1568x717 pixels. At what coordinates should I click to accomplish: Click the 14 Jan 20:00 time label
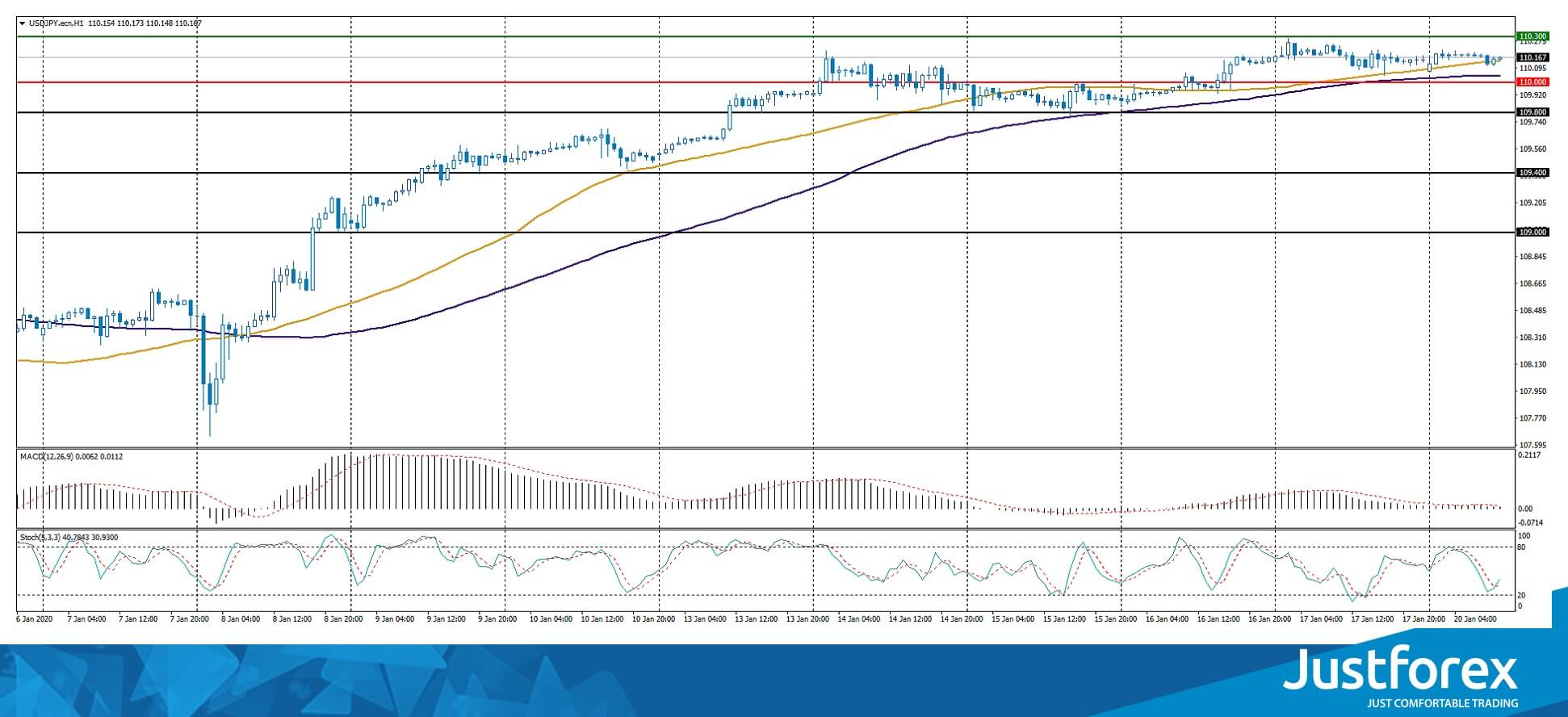(962, 619)
